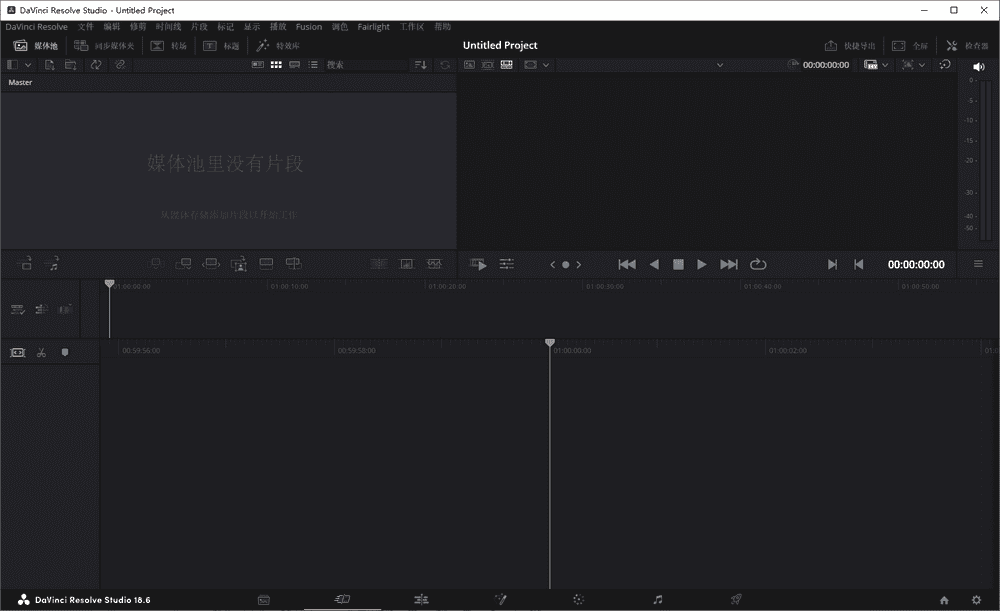Click the jog scrub control in the transport bar
This screenshot has height=611, width=1000.
coord(566,264)
